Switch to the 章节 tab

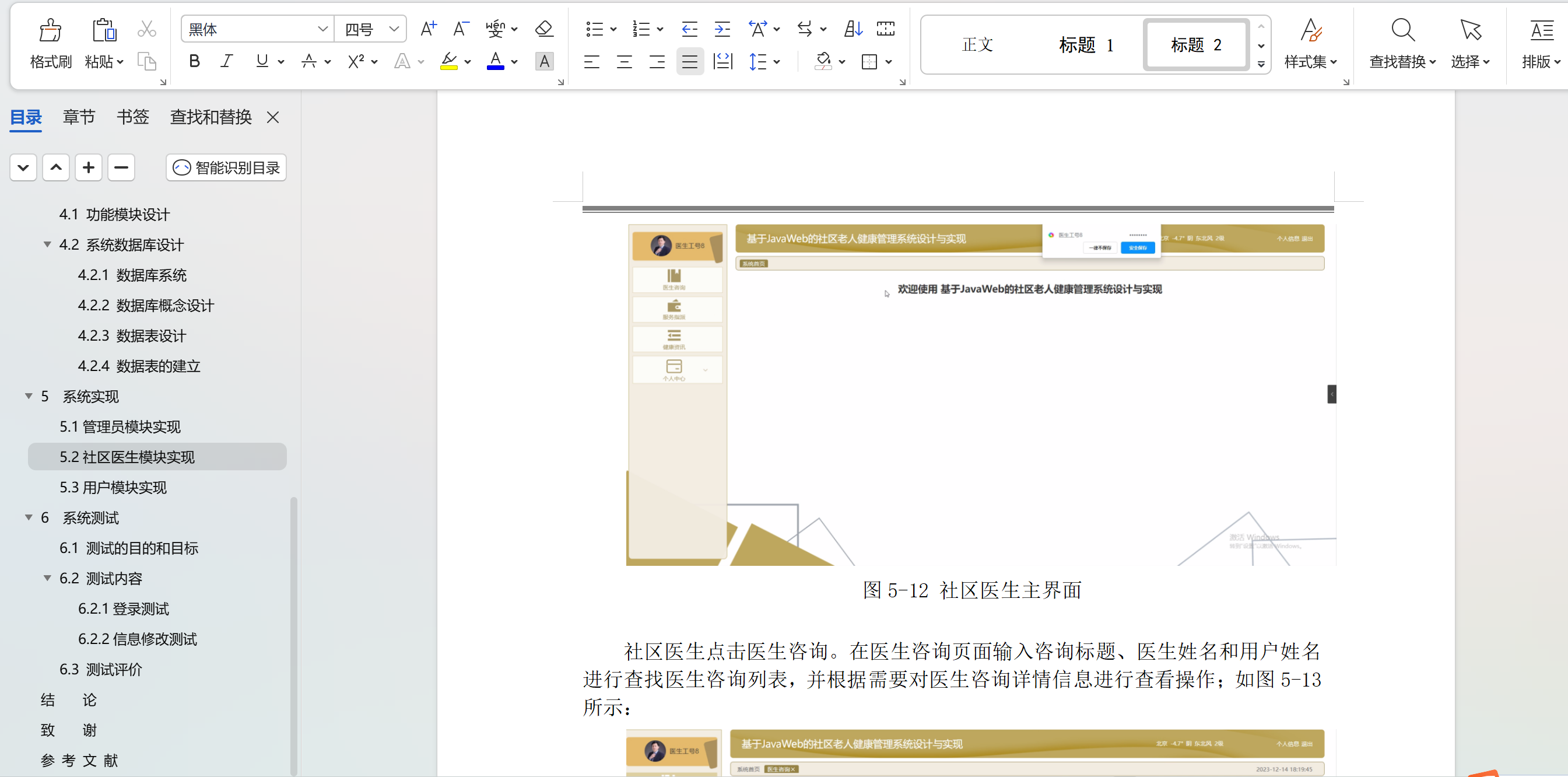click(x=79, y=117)
